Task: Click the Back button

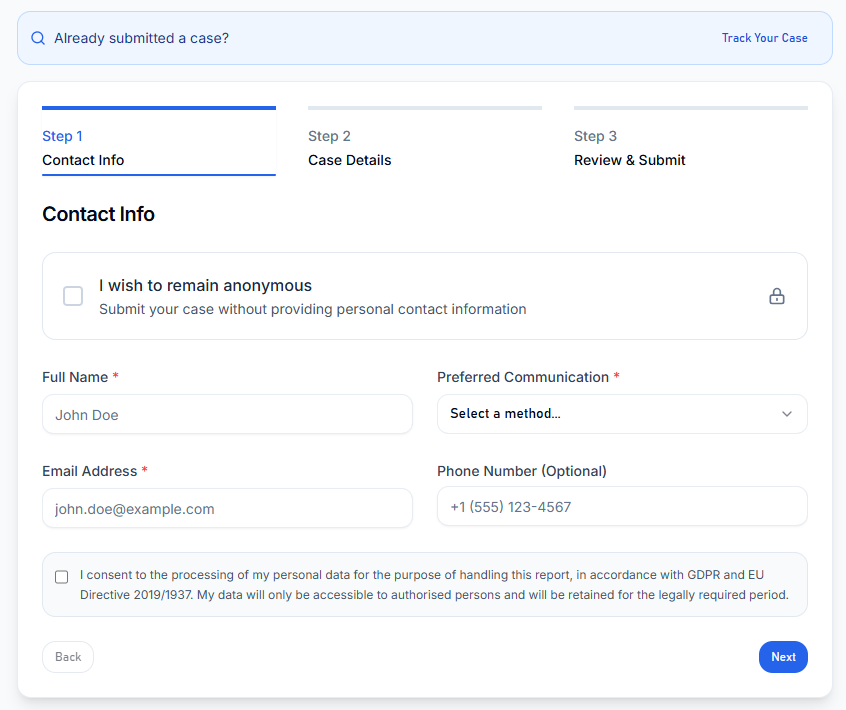Action: tap(68, 657)
